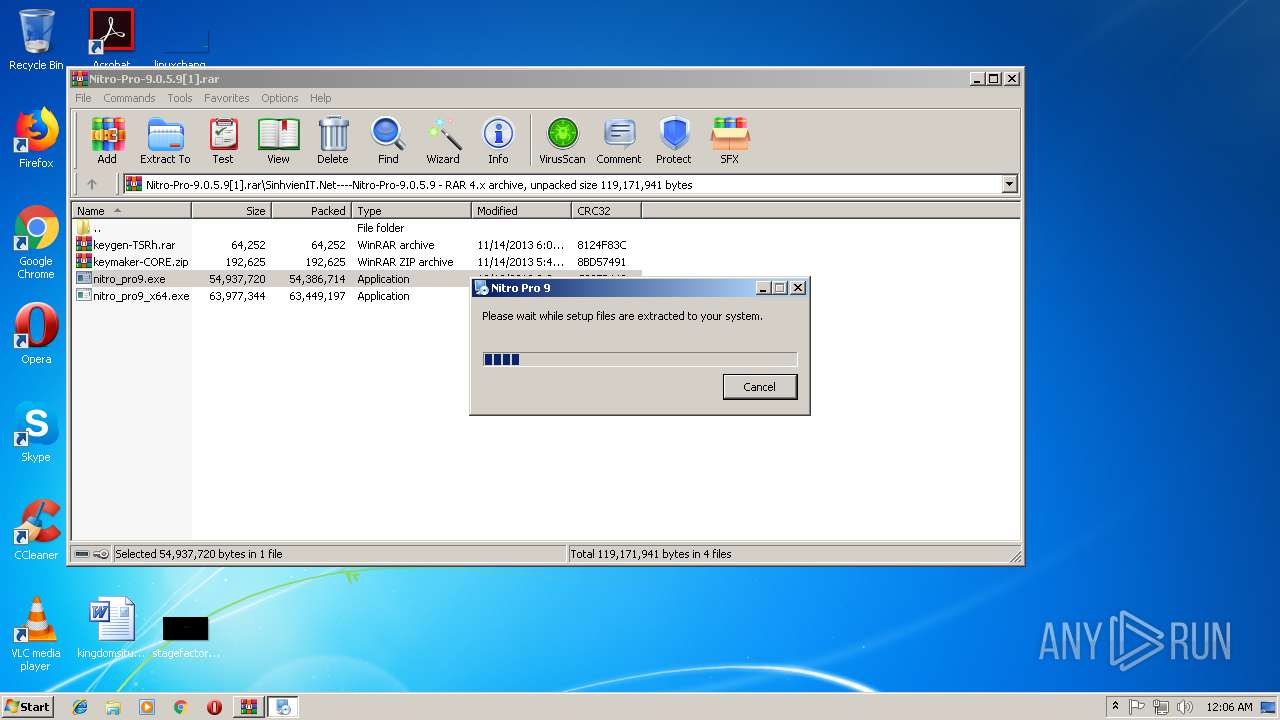Open the media player taskbar icon
The height and width of the screenshot is (720, 1280).
click(147, 707)
